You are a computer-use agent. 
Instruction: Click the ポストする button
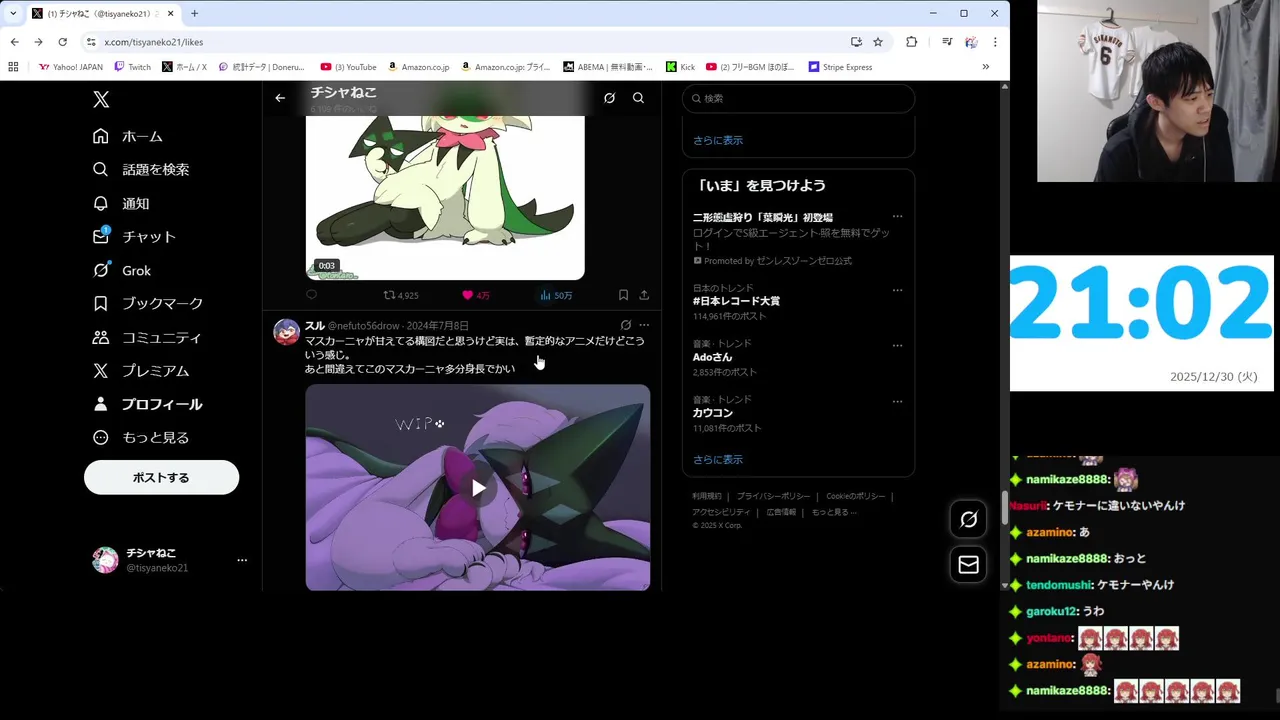(x=161, y=477)
